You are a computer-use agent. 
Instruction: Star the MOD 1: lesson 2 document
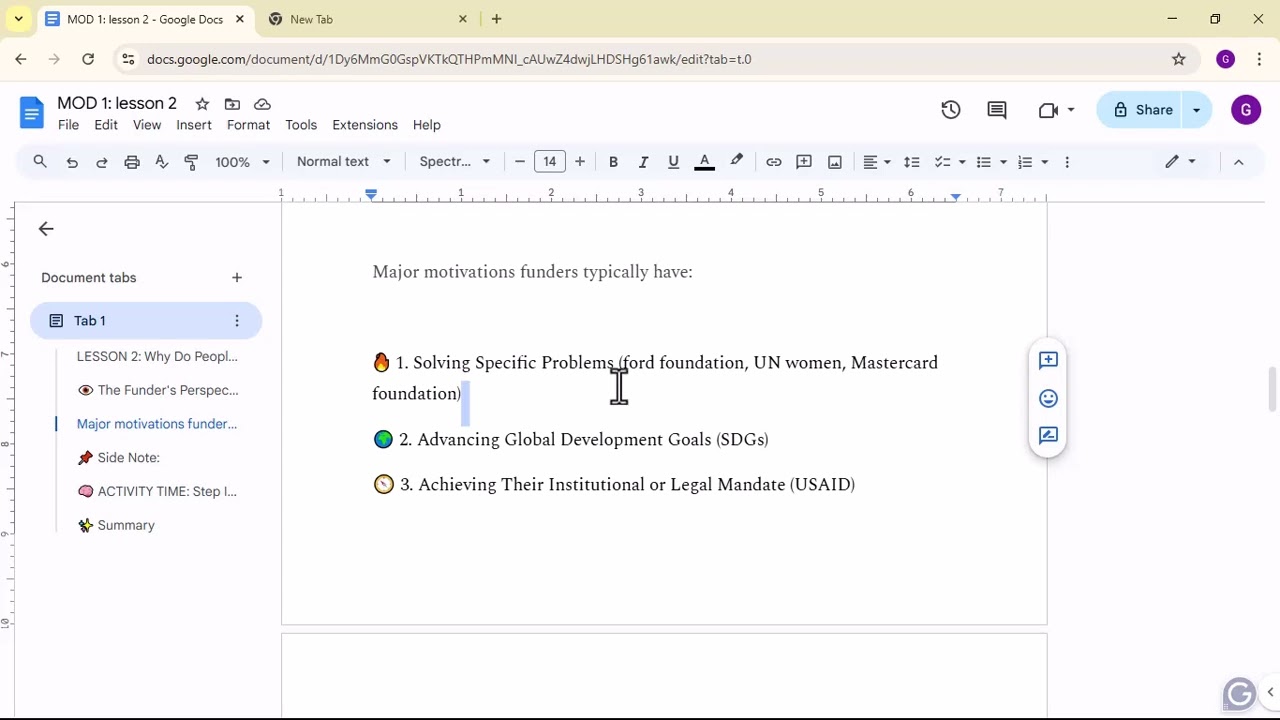202,104
